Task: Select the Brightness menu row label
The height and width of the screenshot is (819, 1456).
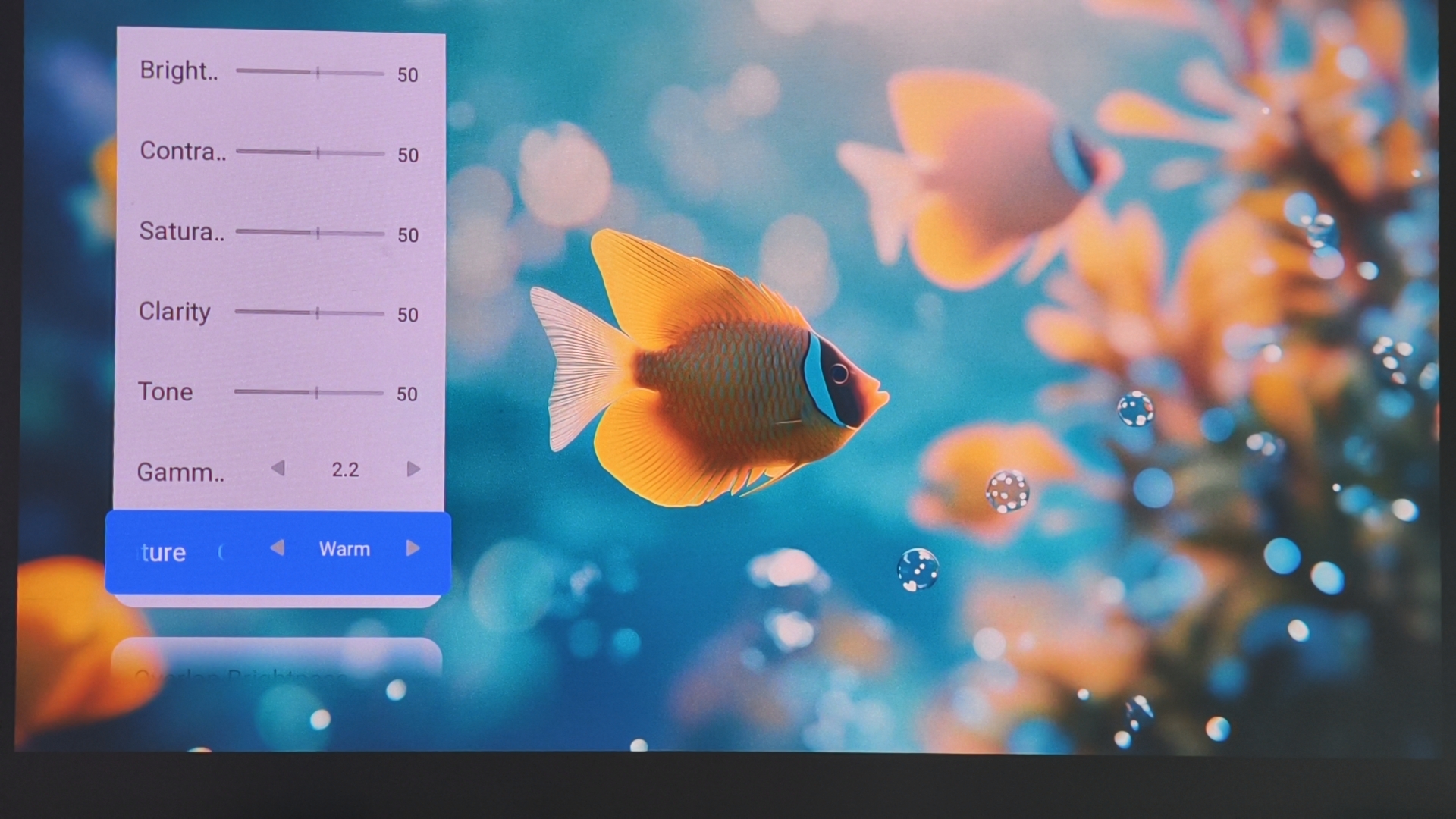Action: click(179, 71)
